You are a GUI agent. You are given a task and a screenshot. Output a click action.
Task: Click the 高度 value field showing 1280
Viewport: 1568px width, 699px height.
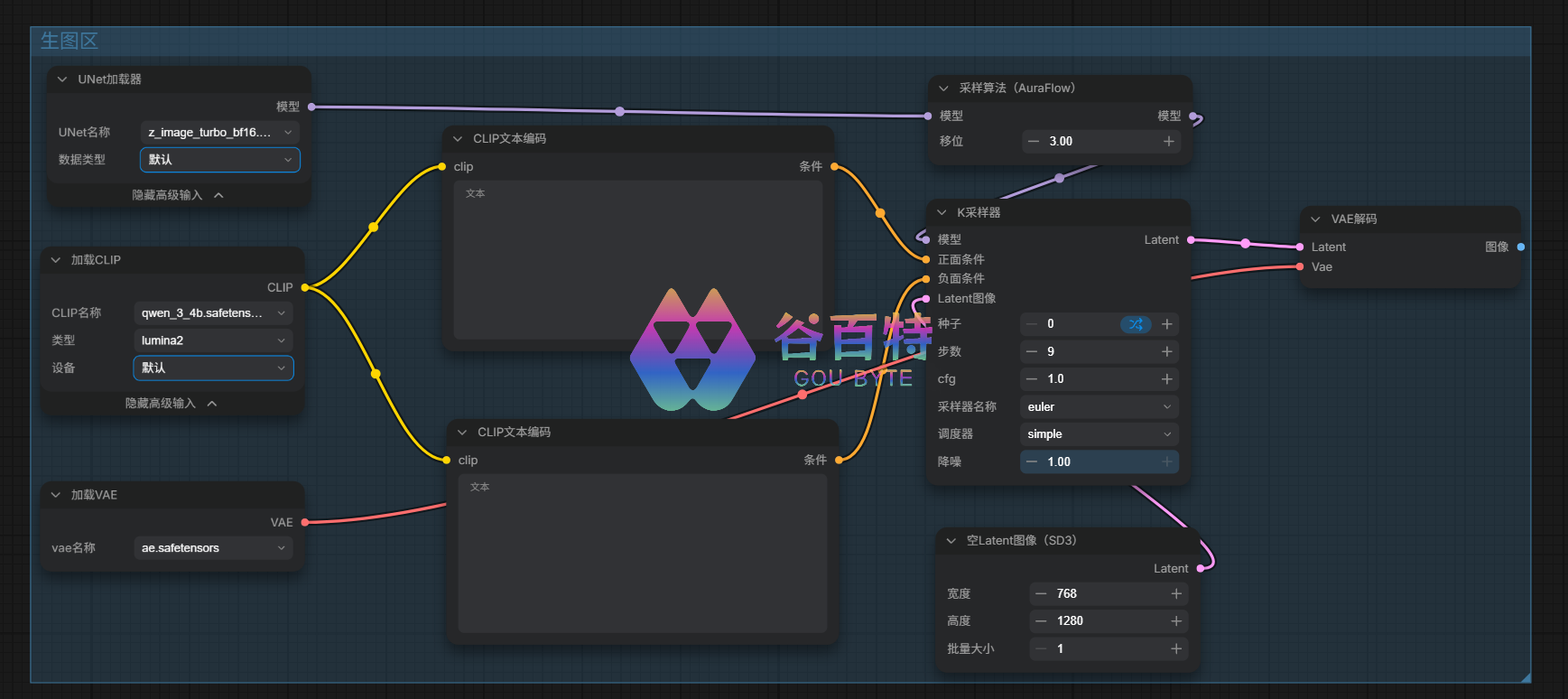tap(1109, 621)
